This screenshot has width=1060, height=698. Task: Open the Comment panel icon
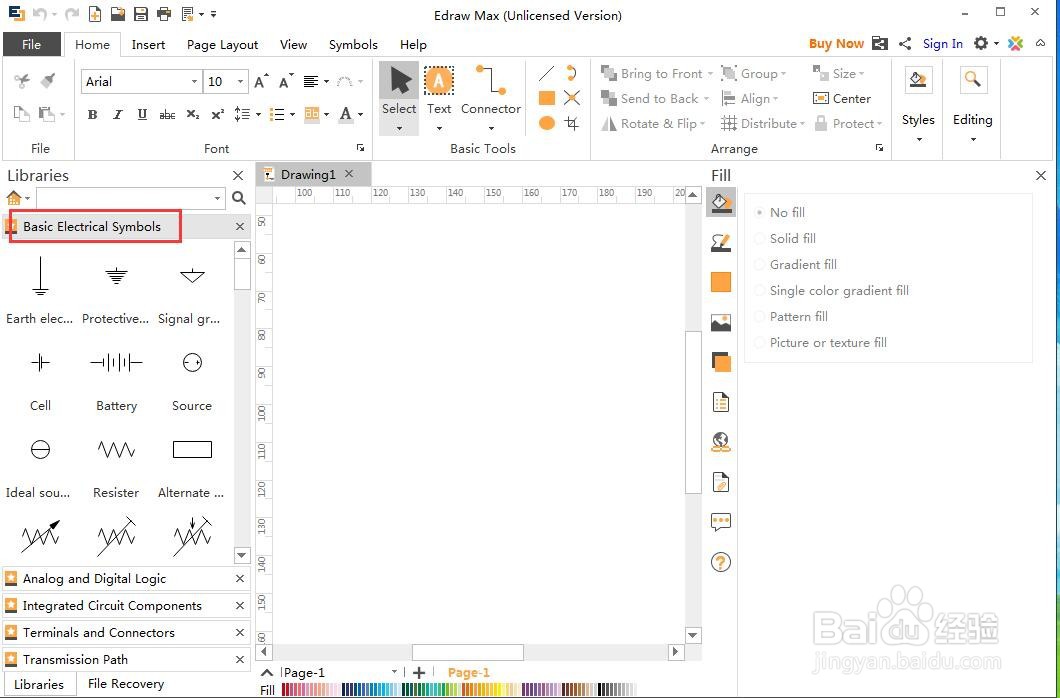pos(721,522)
